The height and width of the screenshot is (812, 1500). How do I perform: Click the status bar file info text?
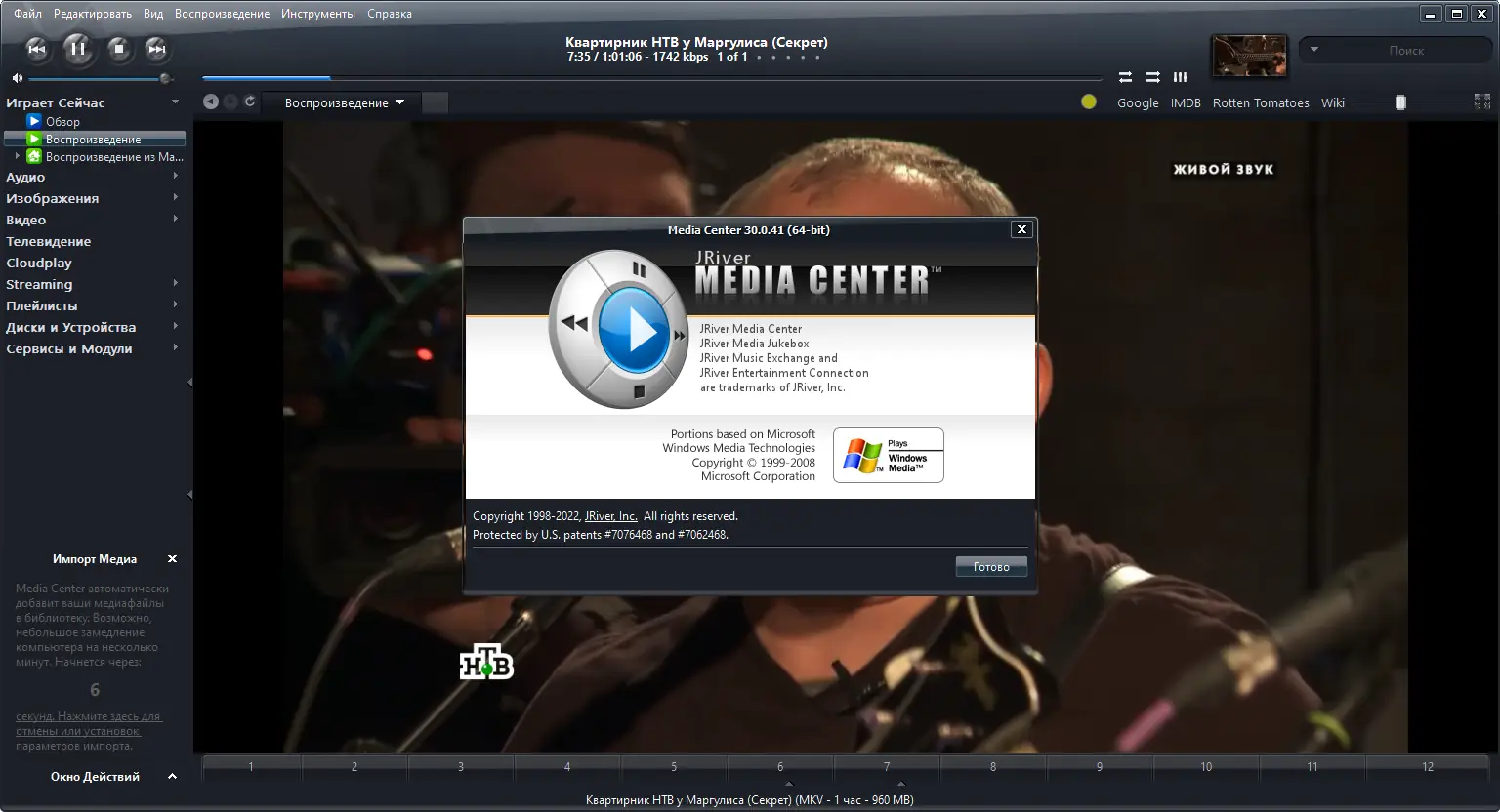pos(749,800)
